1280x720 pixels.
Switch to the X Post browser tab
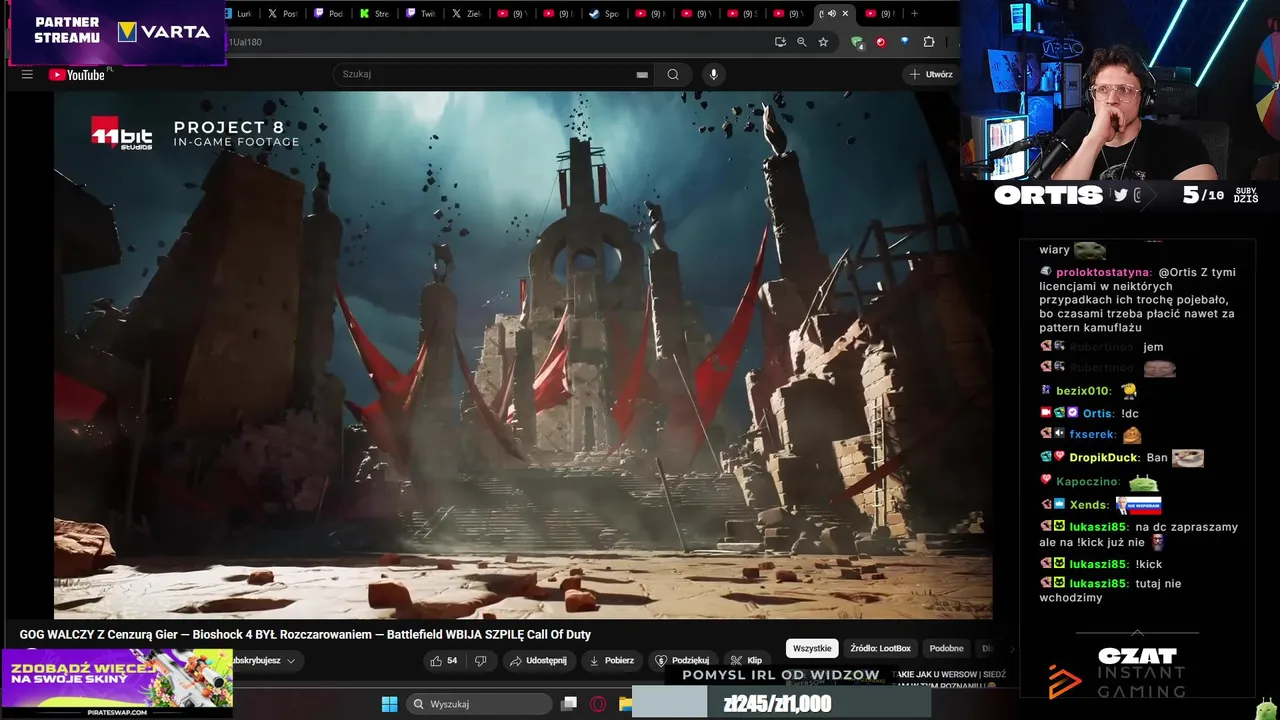click(283, 14)
